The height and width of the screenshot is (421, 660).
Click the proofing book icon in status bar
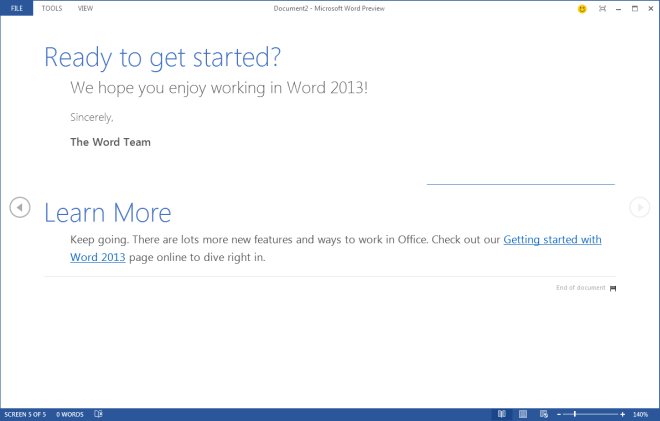(x=98, y=414)
